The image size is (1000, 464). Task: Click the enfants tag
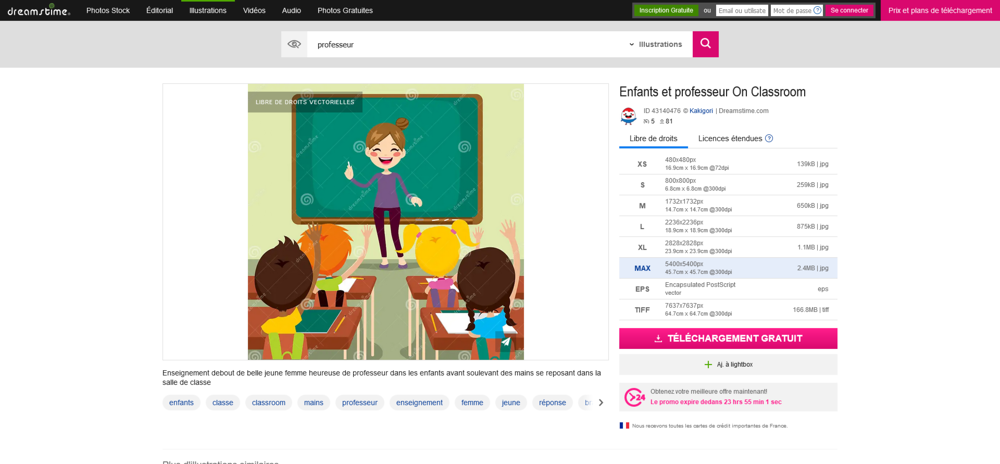coord(181,402)
